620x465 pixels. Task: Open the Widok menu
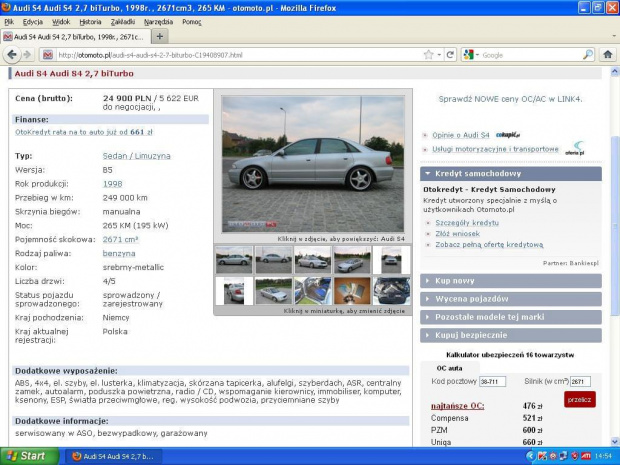(x=61, y=22)
